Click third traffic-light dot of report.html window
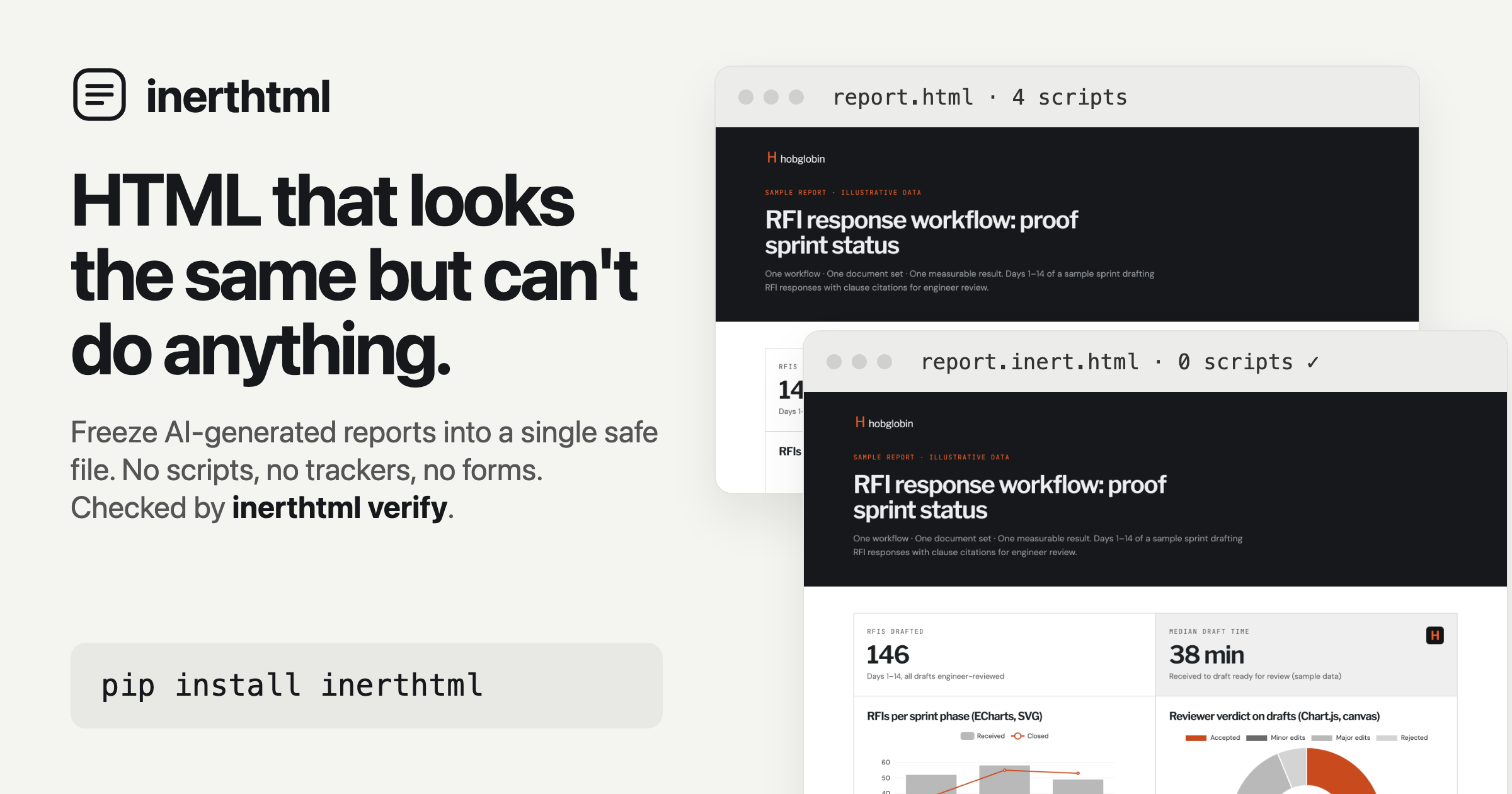The image size is (1512, 794). click(796, 96)
